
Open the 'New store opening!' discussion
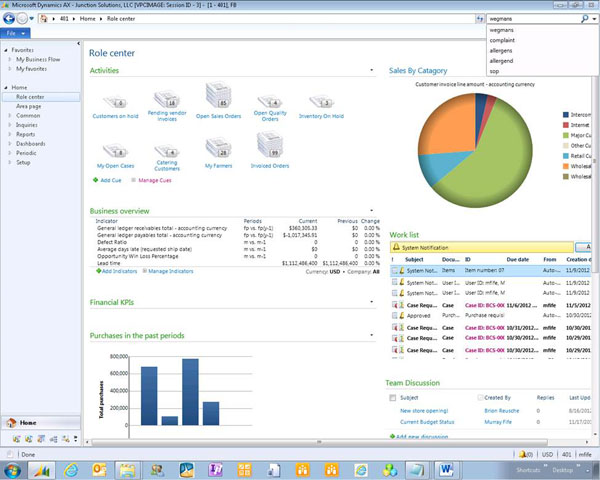click(x=424, y=411)
